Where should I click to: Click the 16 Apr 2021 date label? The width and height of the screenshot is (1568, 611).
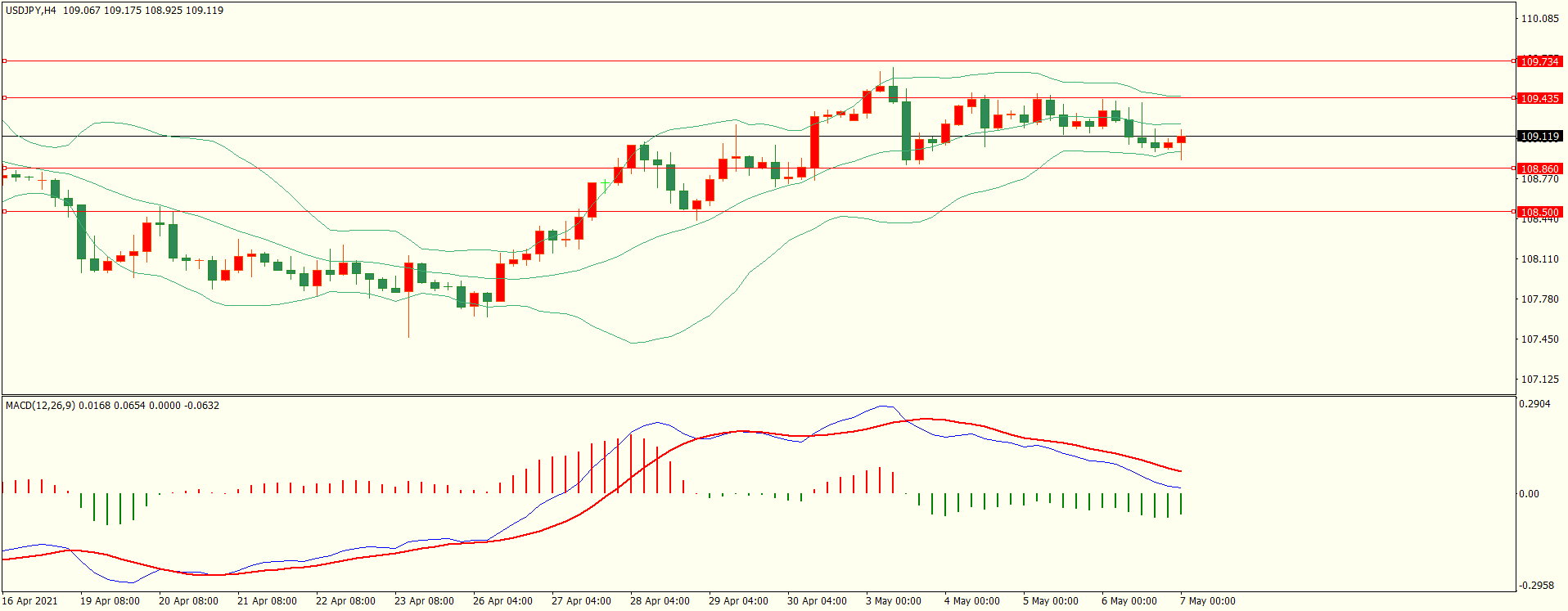(x=30, y=601)
